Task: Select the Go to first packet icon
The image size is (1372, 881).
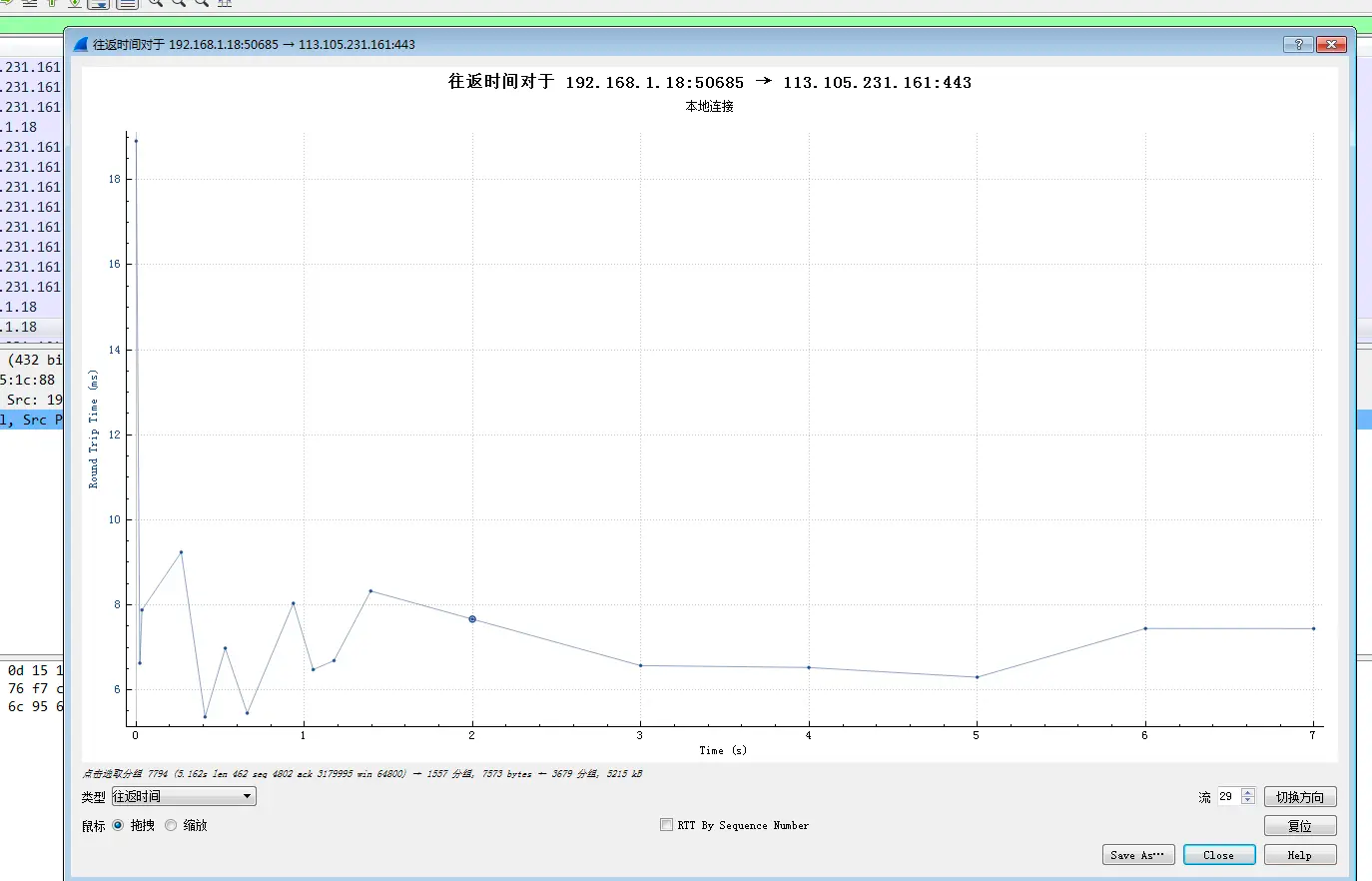Action: [53, 5]
